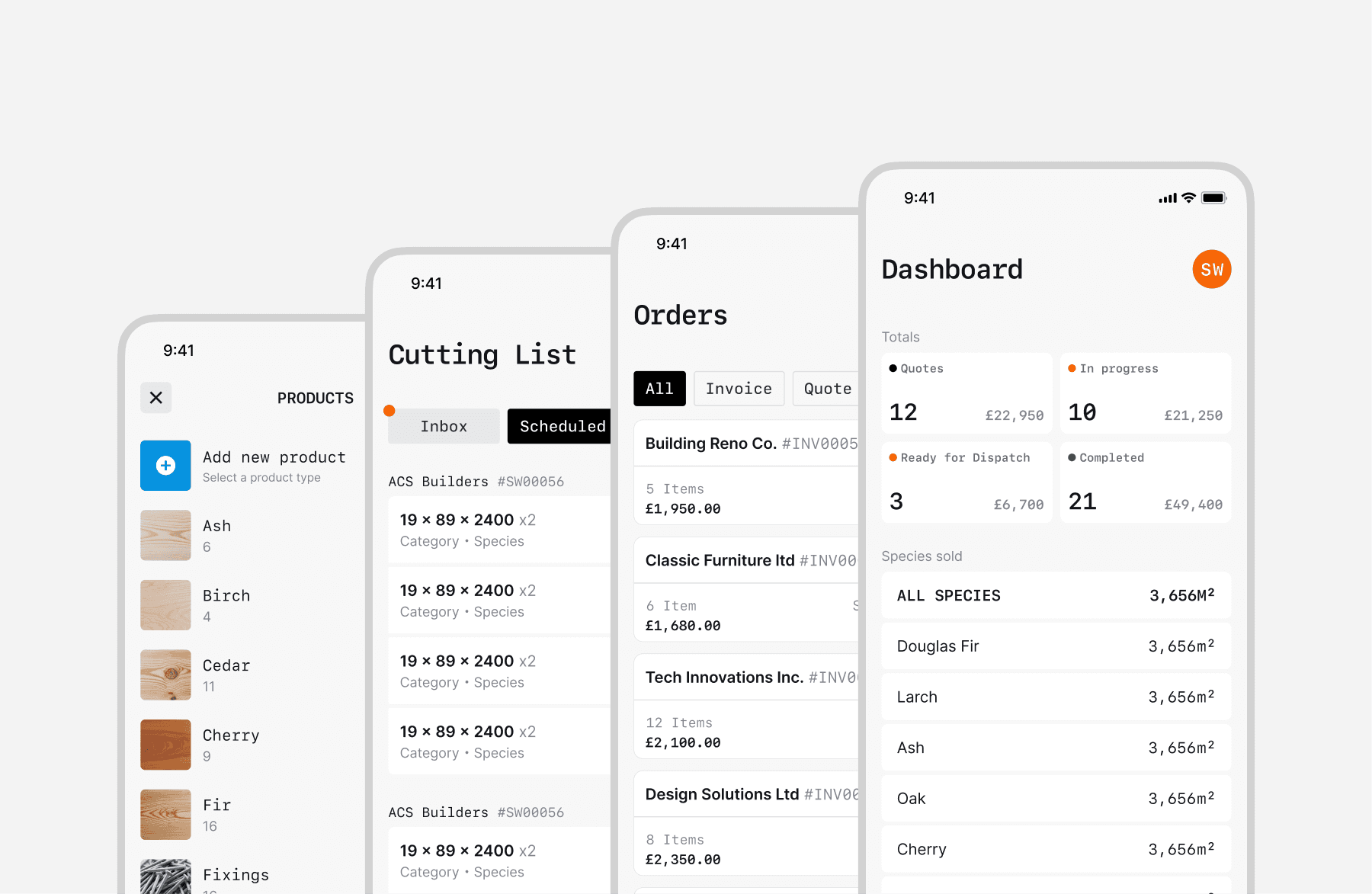Select the Cherry row in Species sold
The image size is (1372, 894).
1056,849
